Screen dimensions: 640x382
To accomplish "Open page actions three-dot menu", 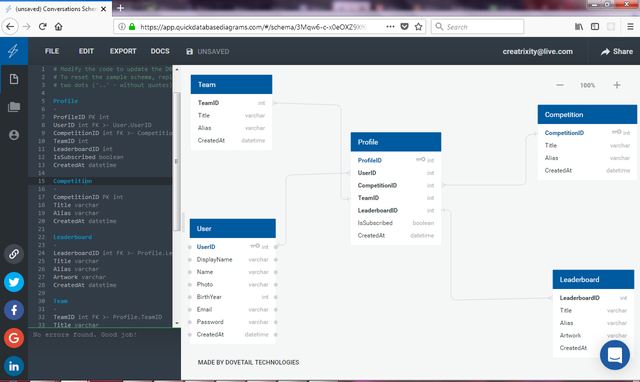I will pos(390,27).
